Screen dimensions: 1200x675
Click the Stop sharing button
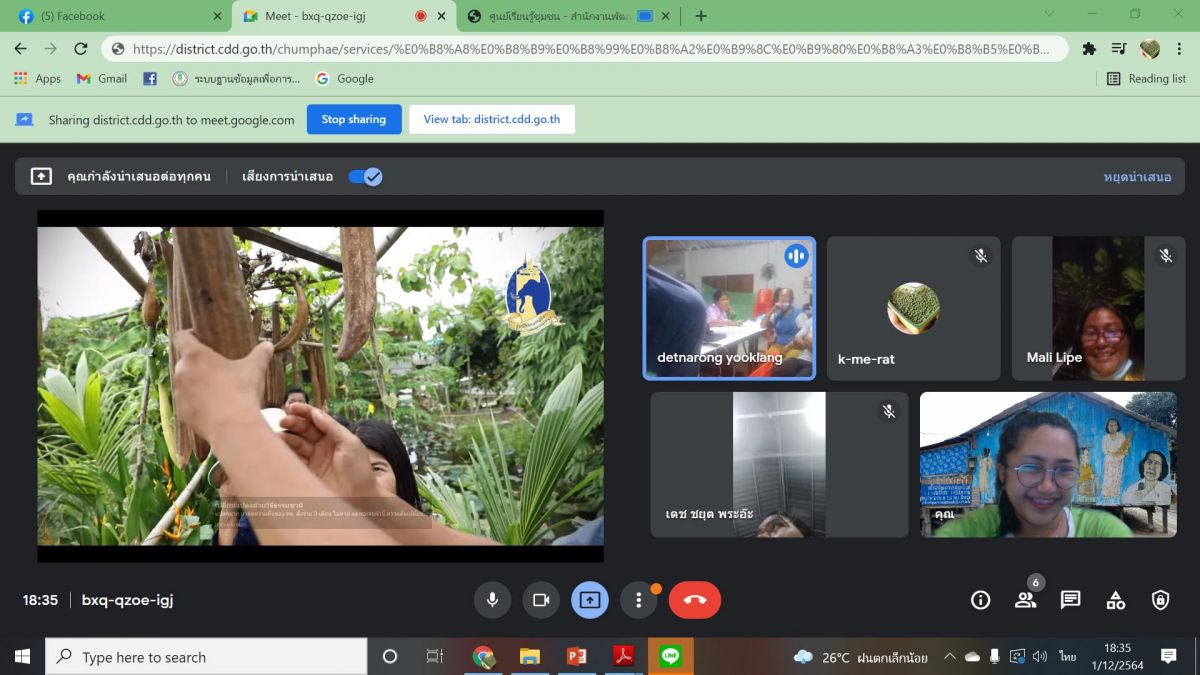click(354, 119)
